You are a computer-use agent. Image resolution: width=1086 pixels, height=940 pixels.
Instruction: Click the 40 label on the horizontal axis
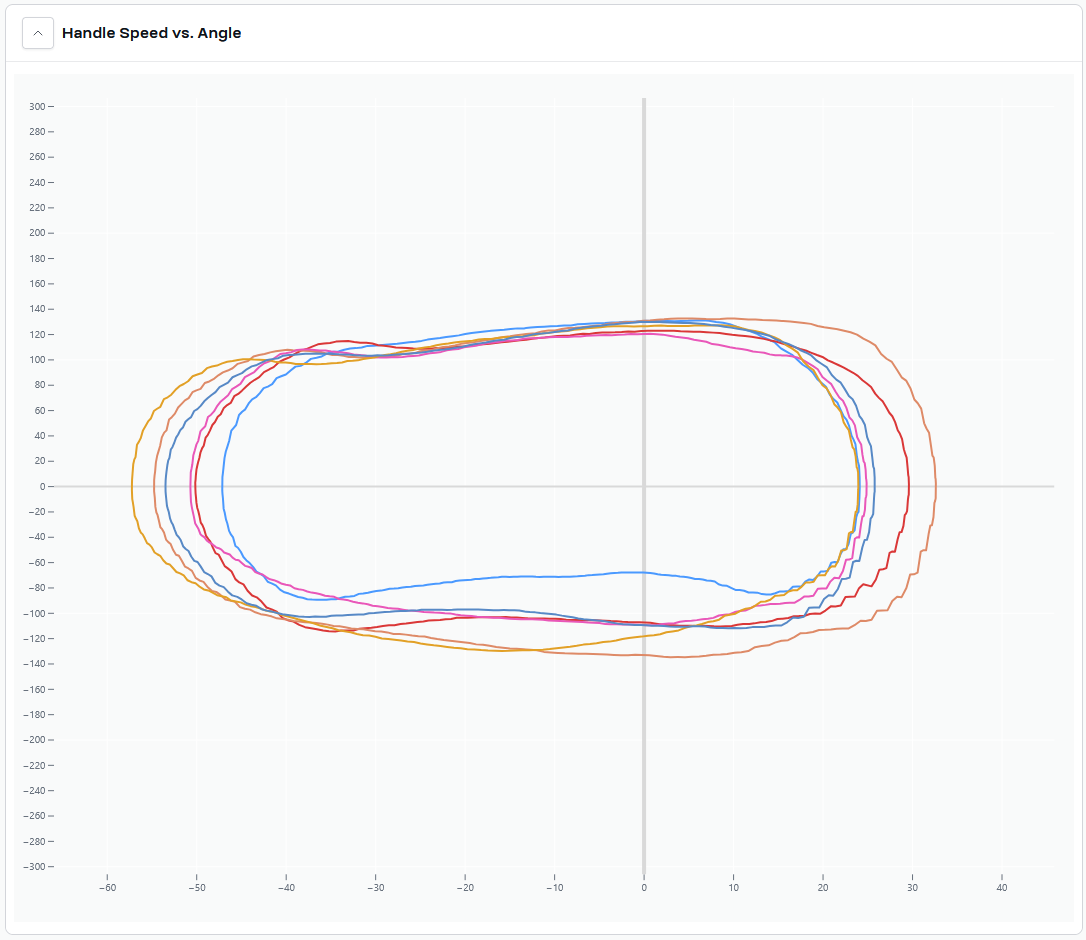tap(1001, 887)
